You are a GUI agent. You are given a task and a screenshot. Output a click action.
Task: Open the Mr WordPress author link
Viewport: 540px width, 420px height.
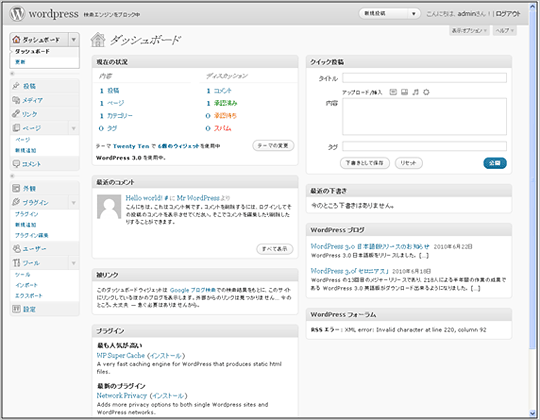(x=198, y=198)
